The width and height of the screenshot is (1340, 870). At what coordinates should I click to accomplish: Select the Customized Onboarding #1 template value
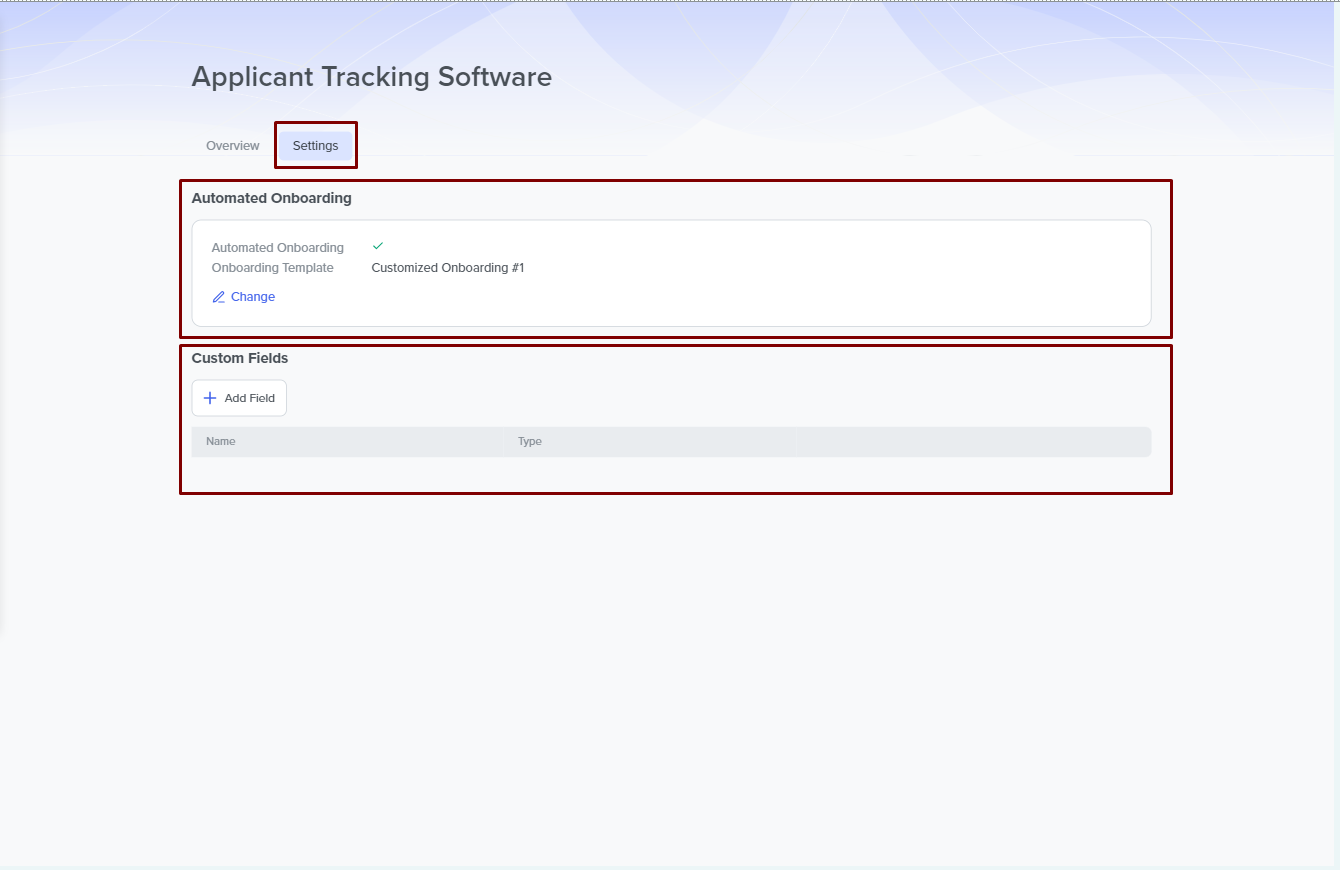(x=447, y=268)
